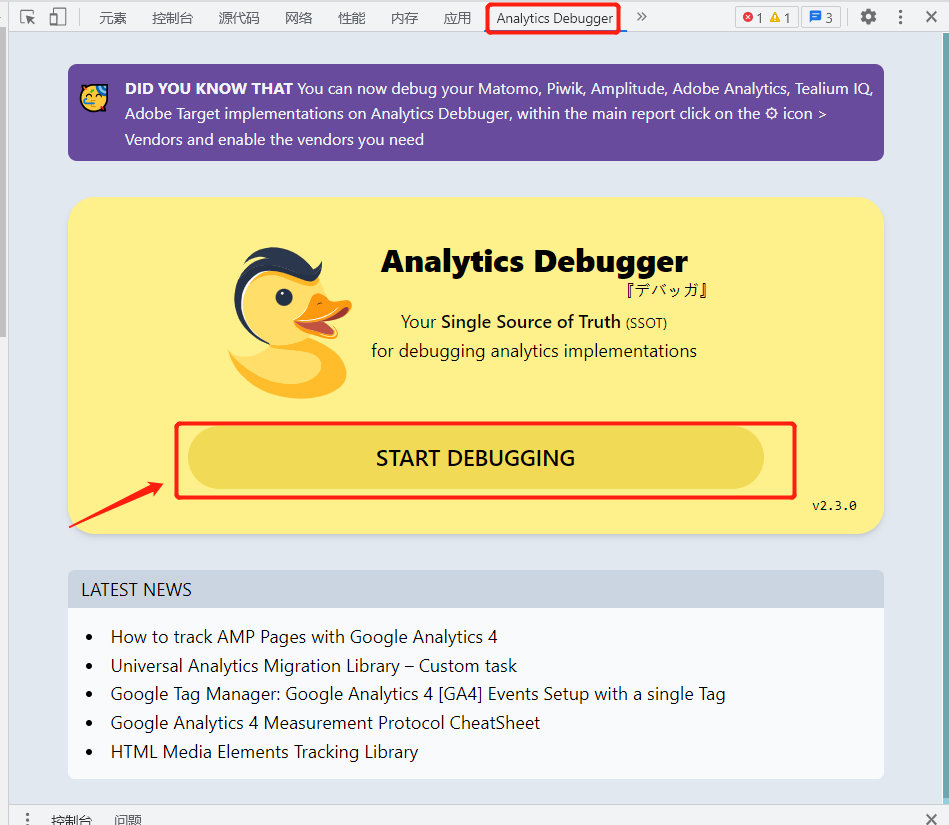Screen dimensions: 949x825
Task: Select the 应用 (Application) tab
Action: (457, 18)
